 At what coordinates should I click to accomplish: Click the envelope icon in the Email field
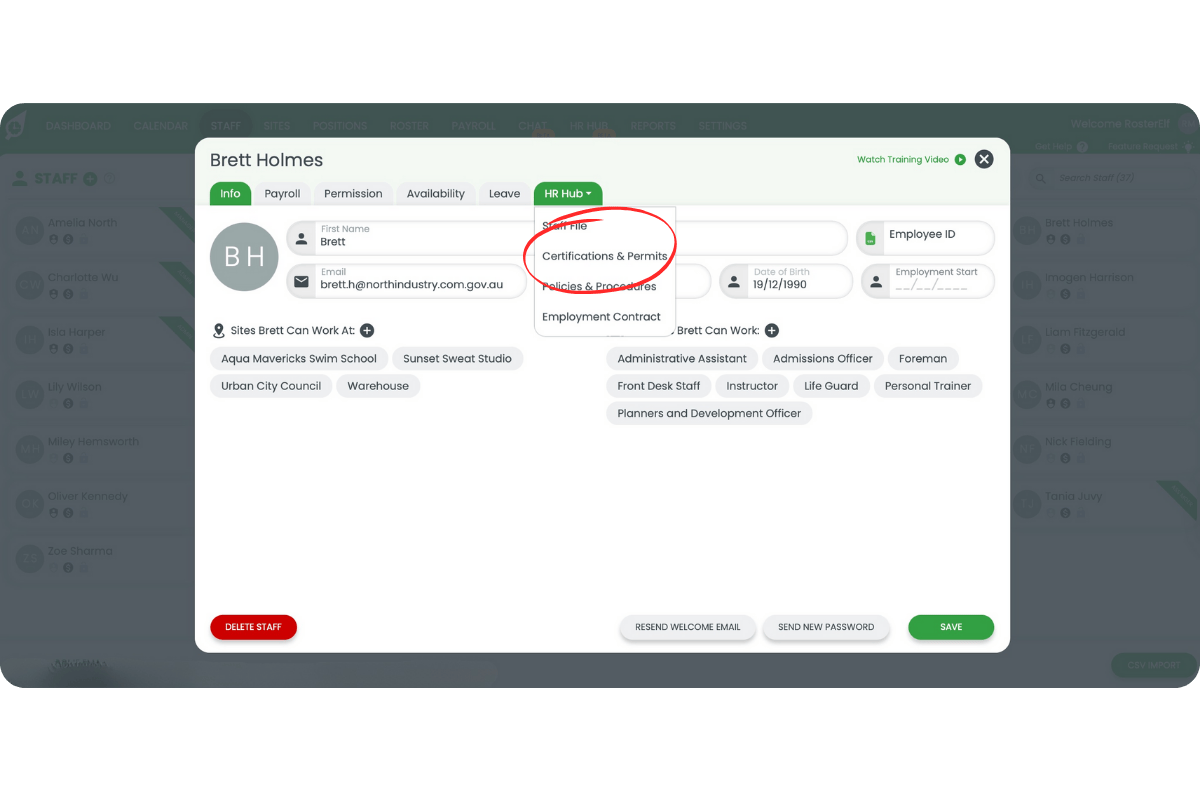point(300,281)
